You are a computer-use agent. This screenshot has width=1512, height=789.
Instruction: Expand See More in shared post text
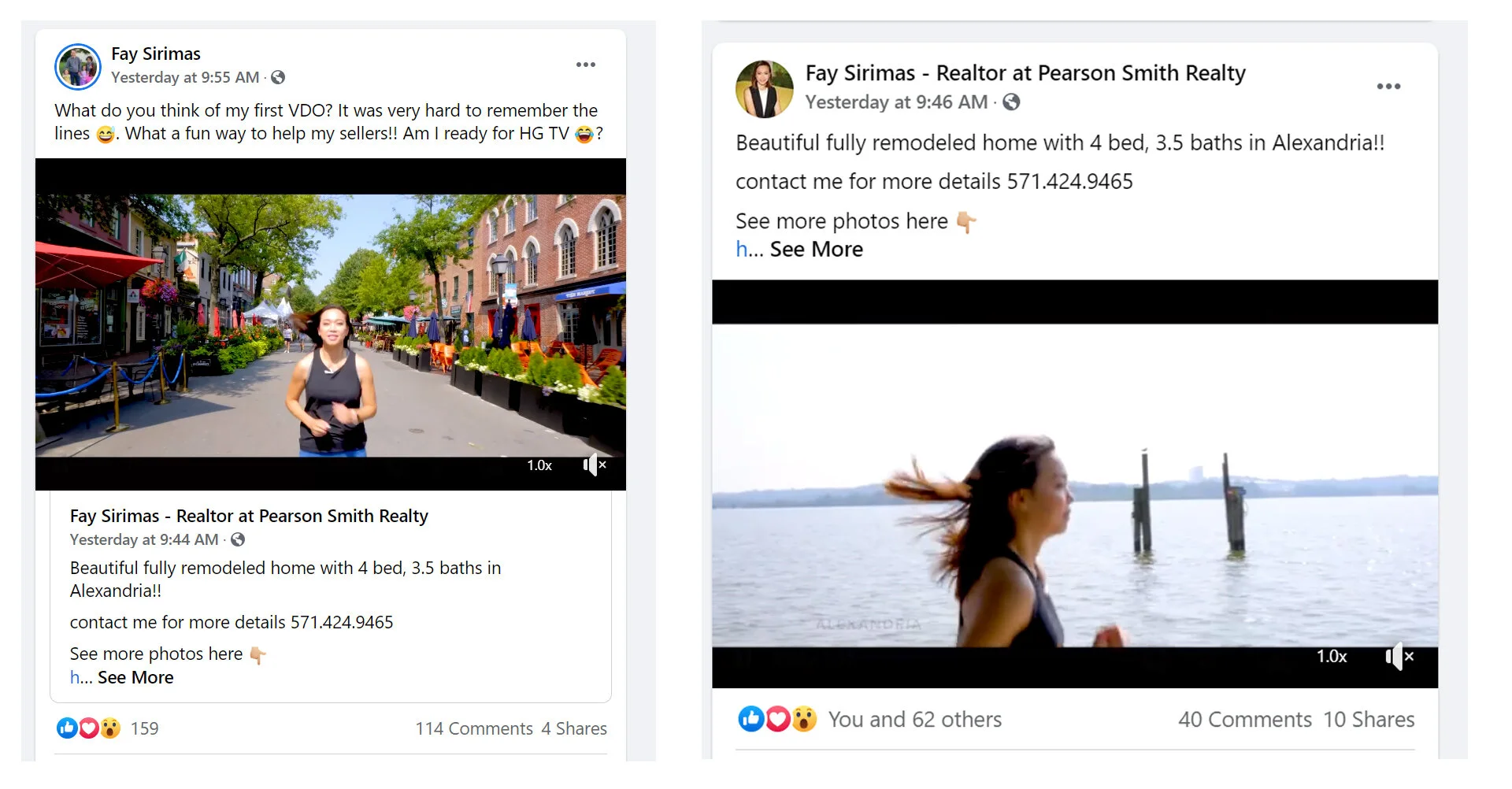pos(135,677)
